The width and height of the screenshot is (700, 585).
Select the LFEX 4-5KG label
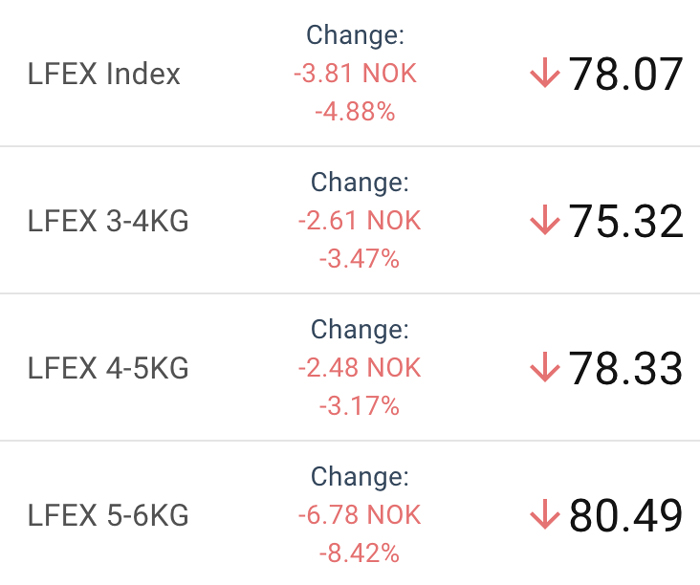point(108,368)
